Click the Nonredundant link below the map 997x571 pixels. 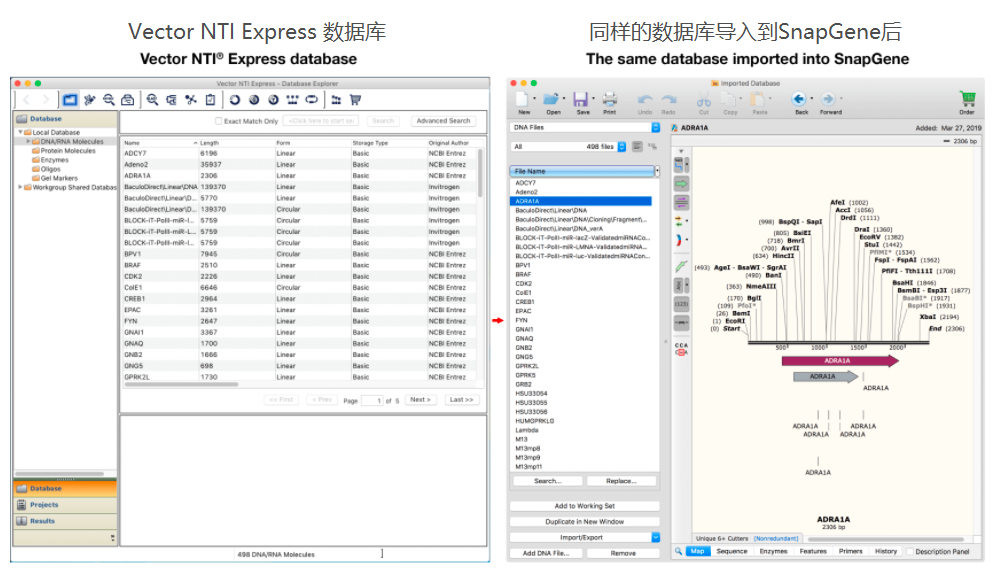[776, 539]
